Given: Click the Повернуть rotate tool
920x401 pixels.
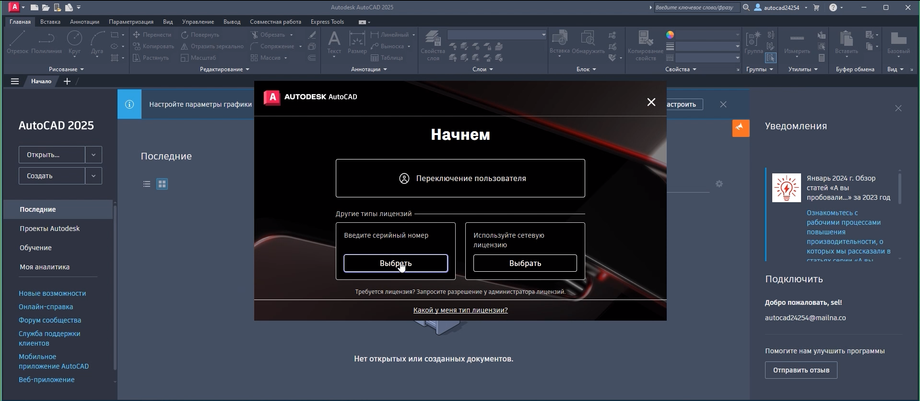Looking at the screenshot, I should pyautogui.click(x=200, y=35).
